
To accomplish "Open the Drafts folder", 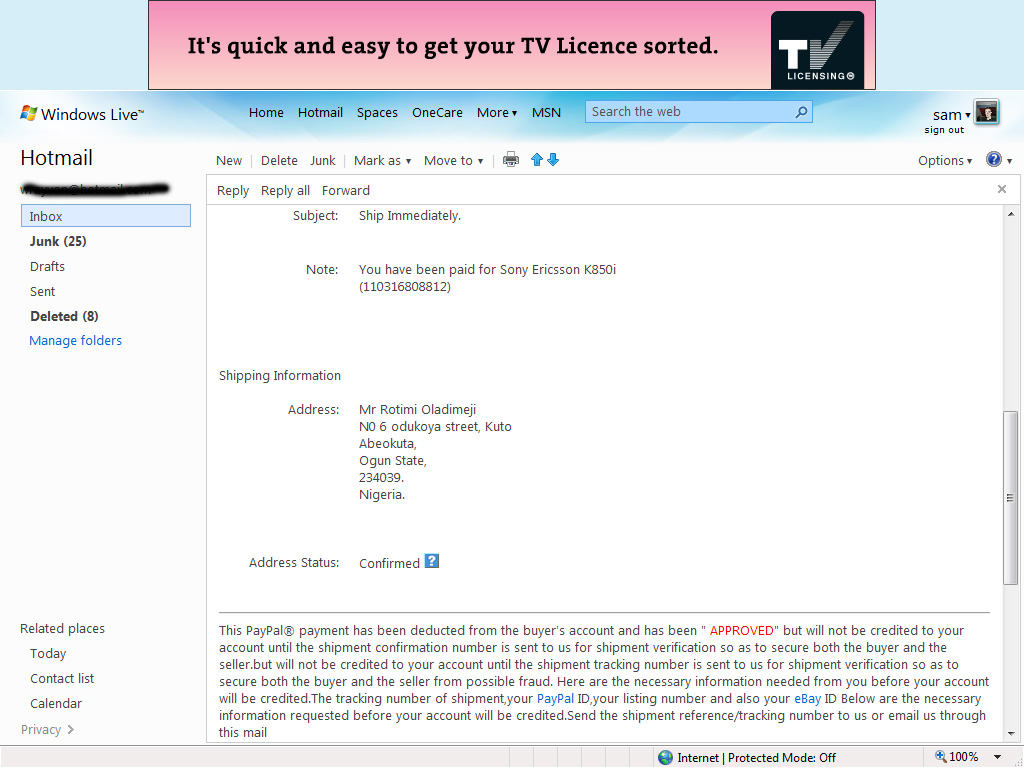I will coord(47,266).
